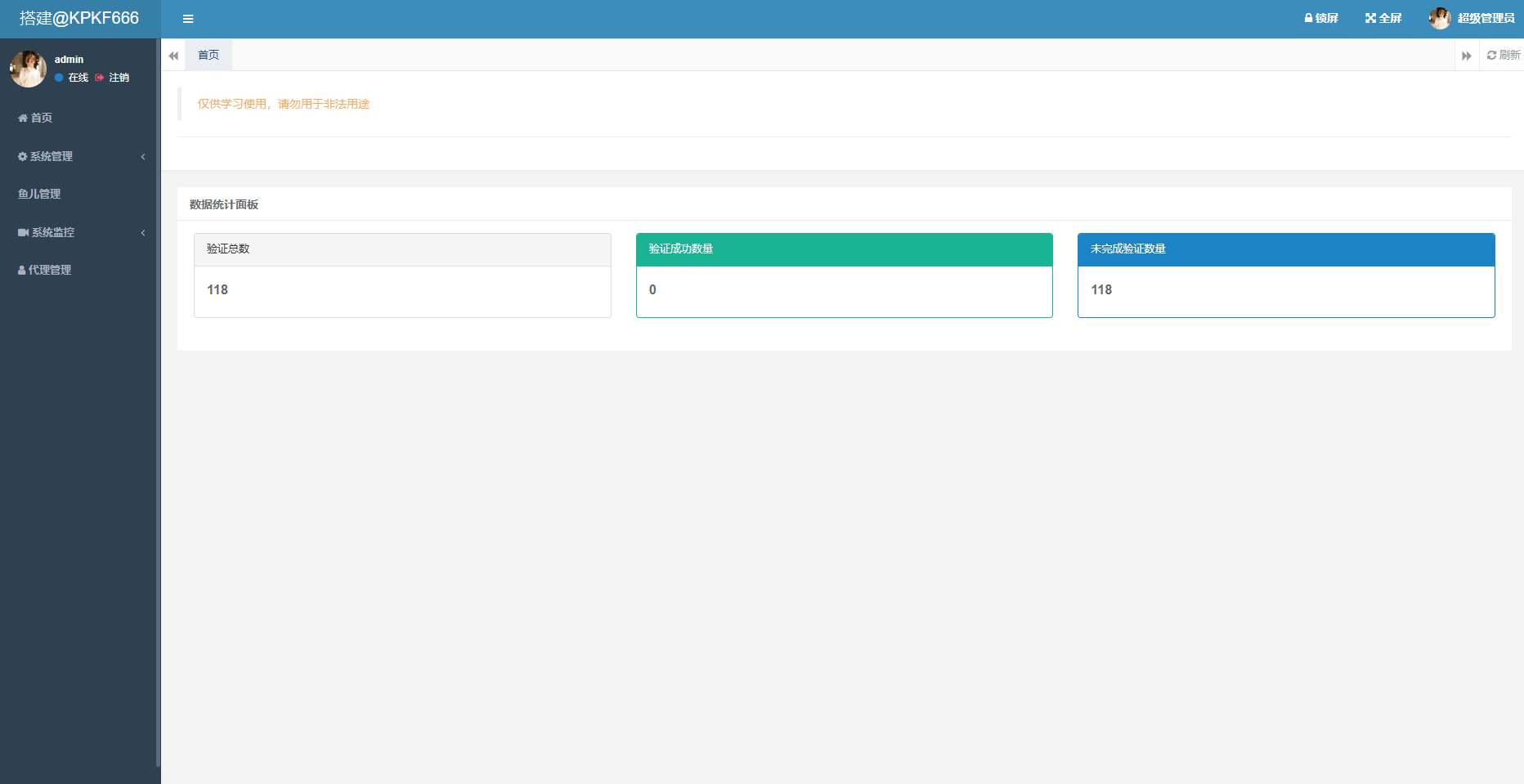Click the 在线 online status indicator
This screenshot has height=784, width=1524.
73,78
